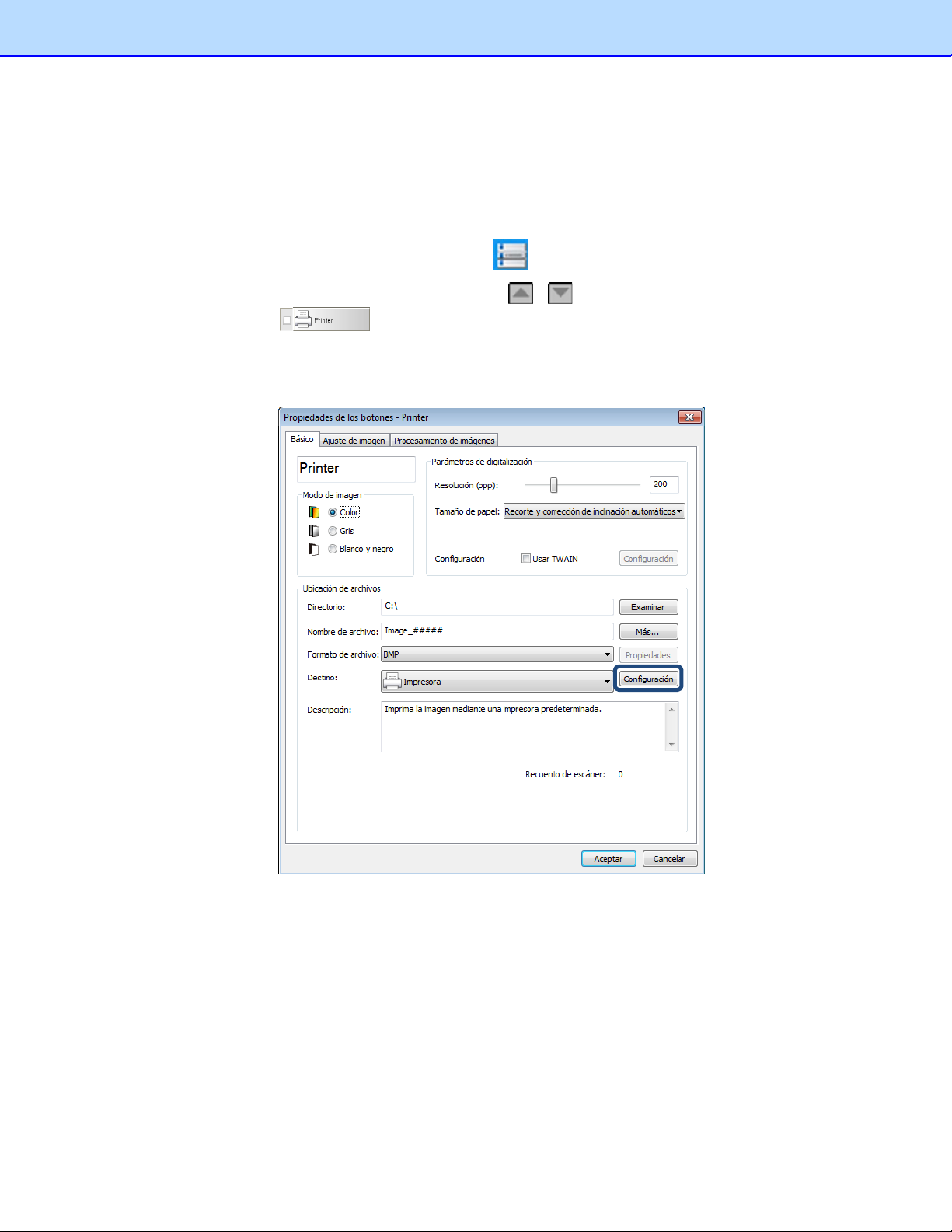
Task: Click the Gris grayscale mode icon
Action: (314, 531)
